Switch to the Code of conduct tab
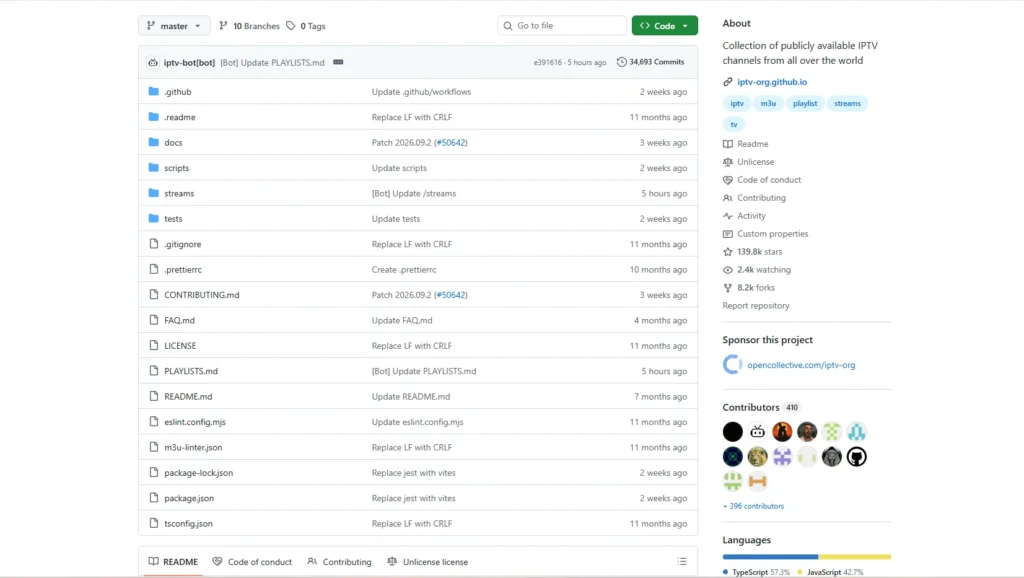Screen dimensions: 1024x578 tap(252, 562)
